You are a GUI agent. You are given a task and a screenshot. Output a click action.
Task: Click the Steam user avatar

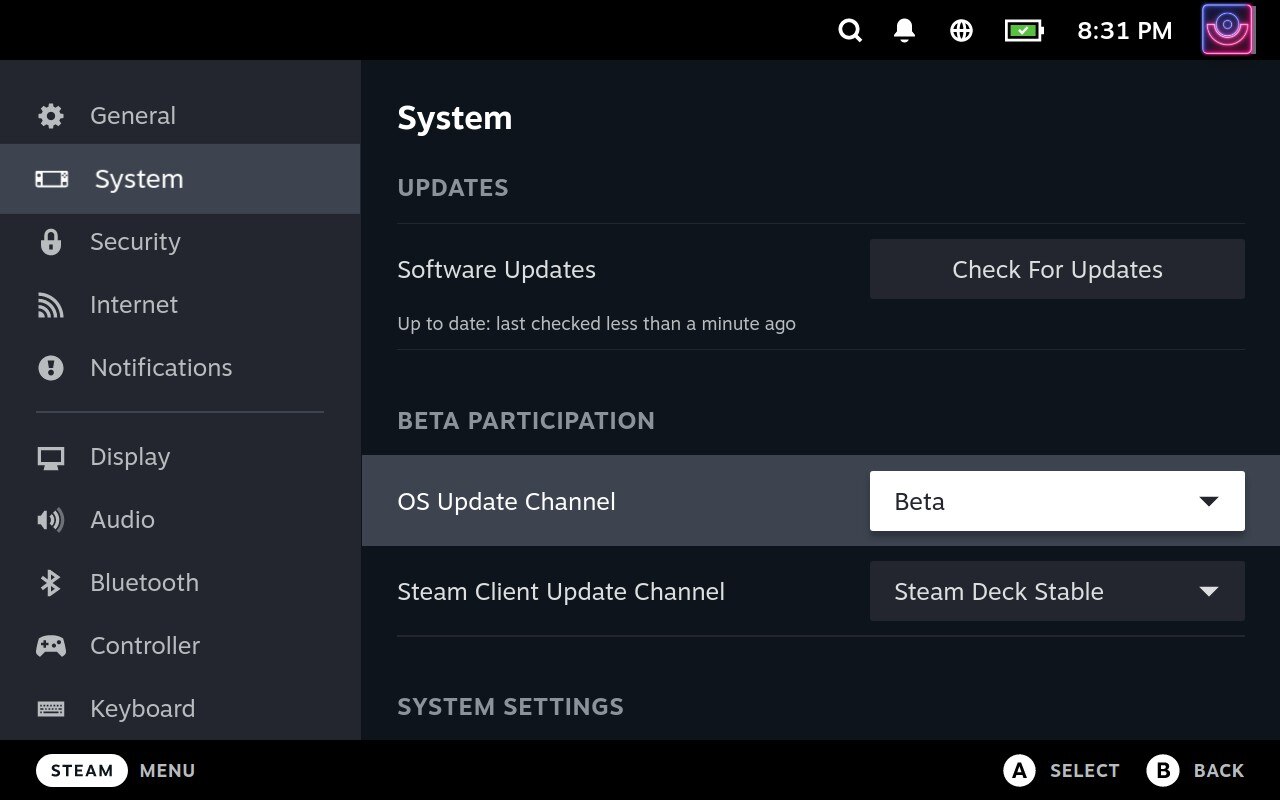click(x=1228, y=29)
